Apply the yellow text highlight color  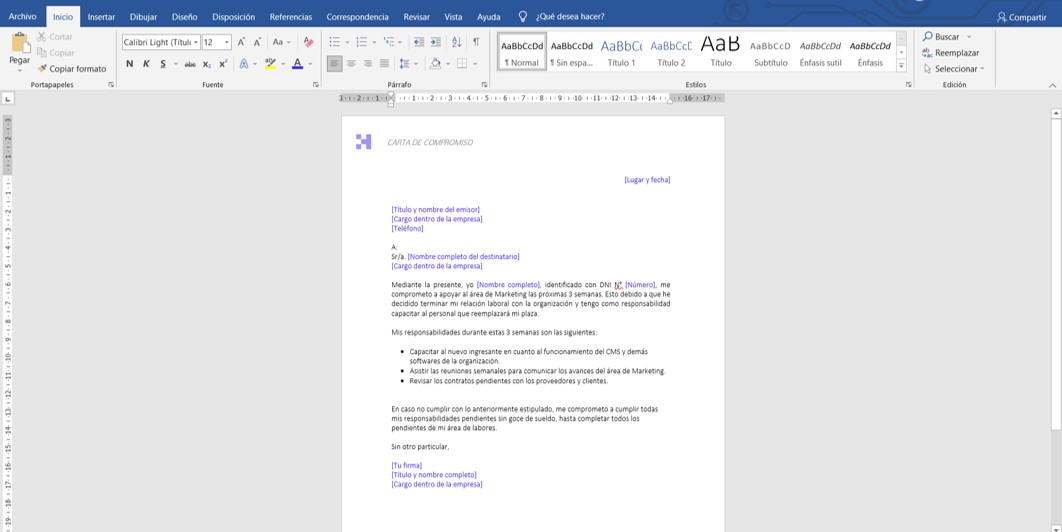270,64
